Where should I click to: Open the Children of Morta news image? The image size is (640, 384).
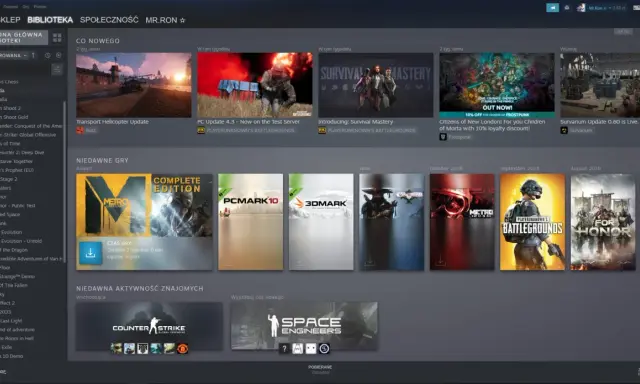(x=497, y=85)
